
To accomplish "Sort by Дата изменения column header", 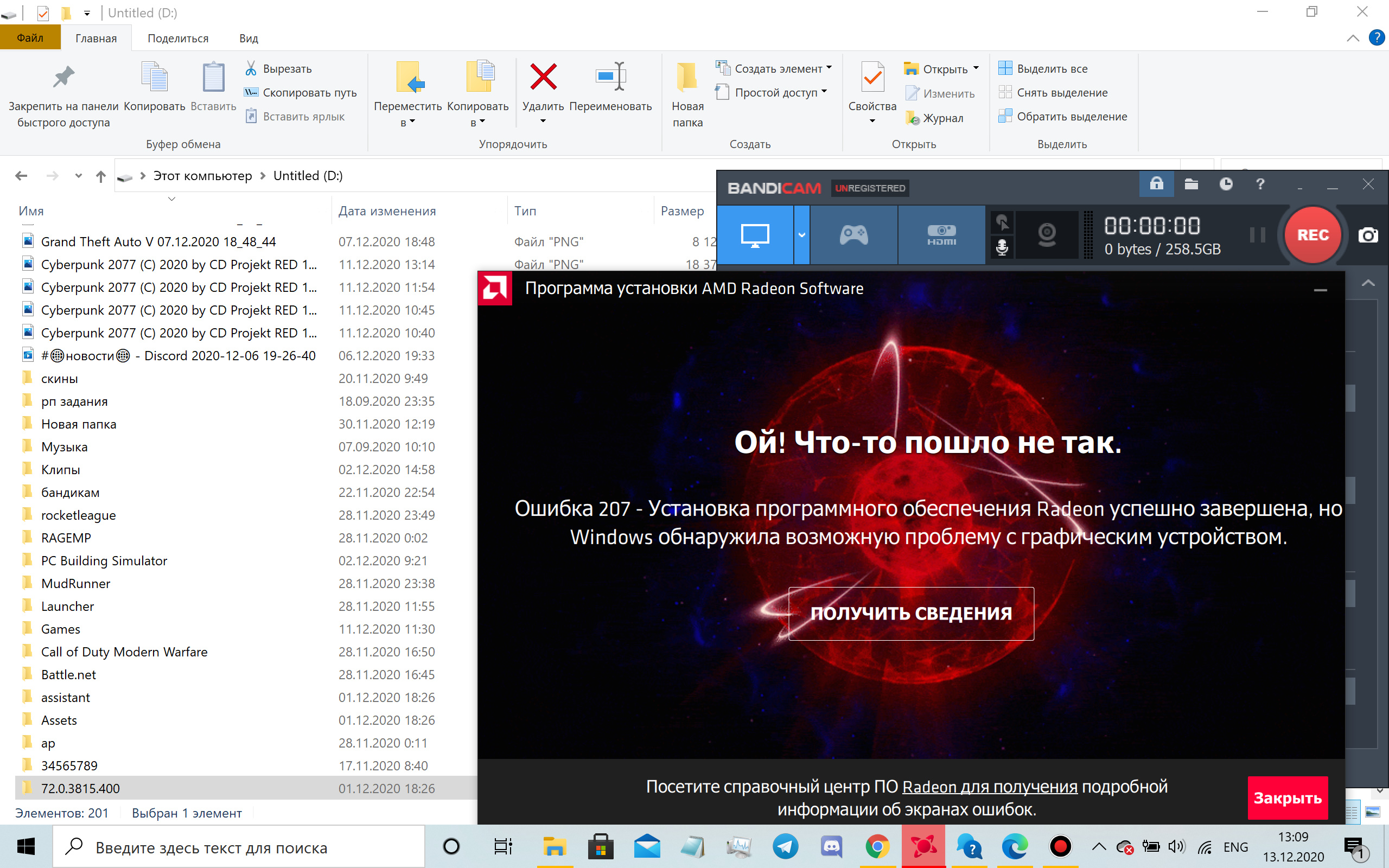I will point(387,210).
